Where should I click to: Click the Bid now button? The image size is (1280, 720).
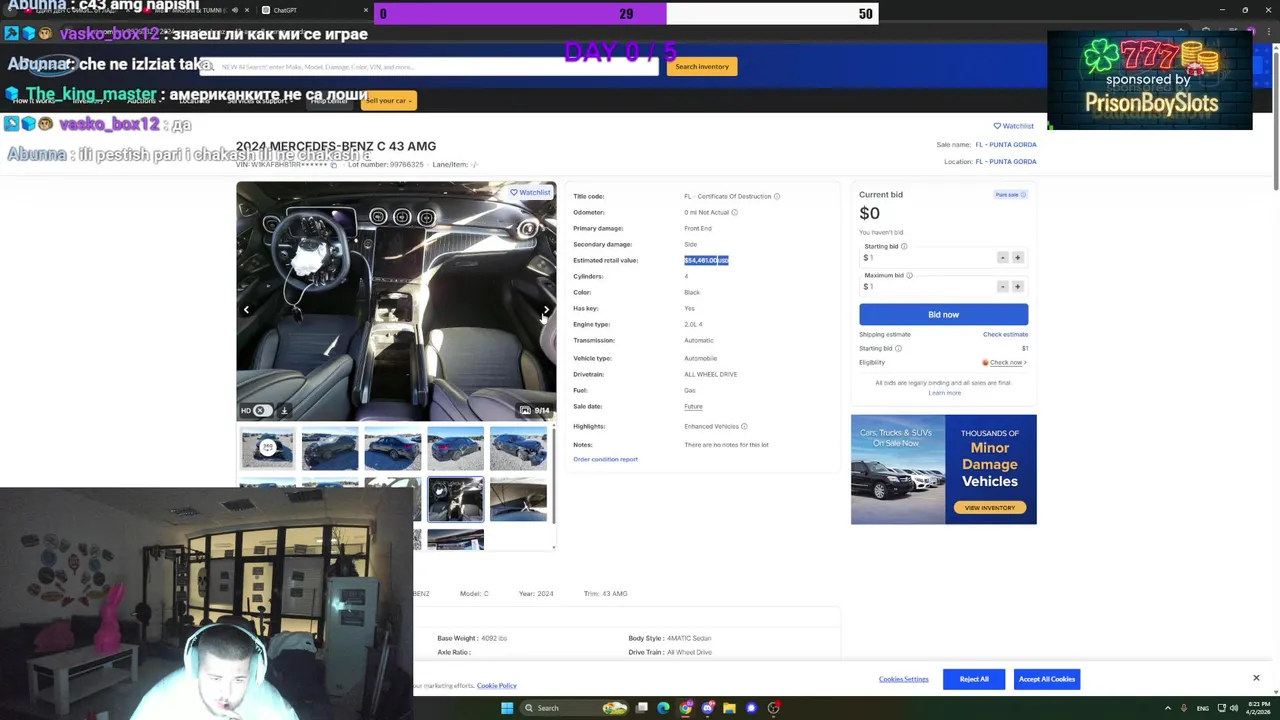click(x=943, y=314)
